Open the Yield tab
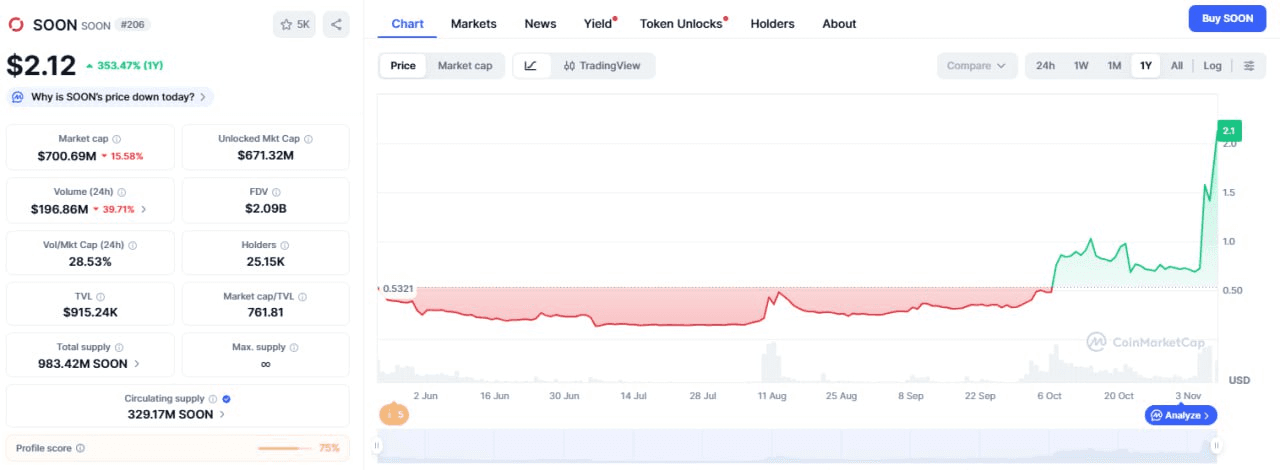 (599, 24)
